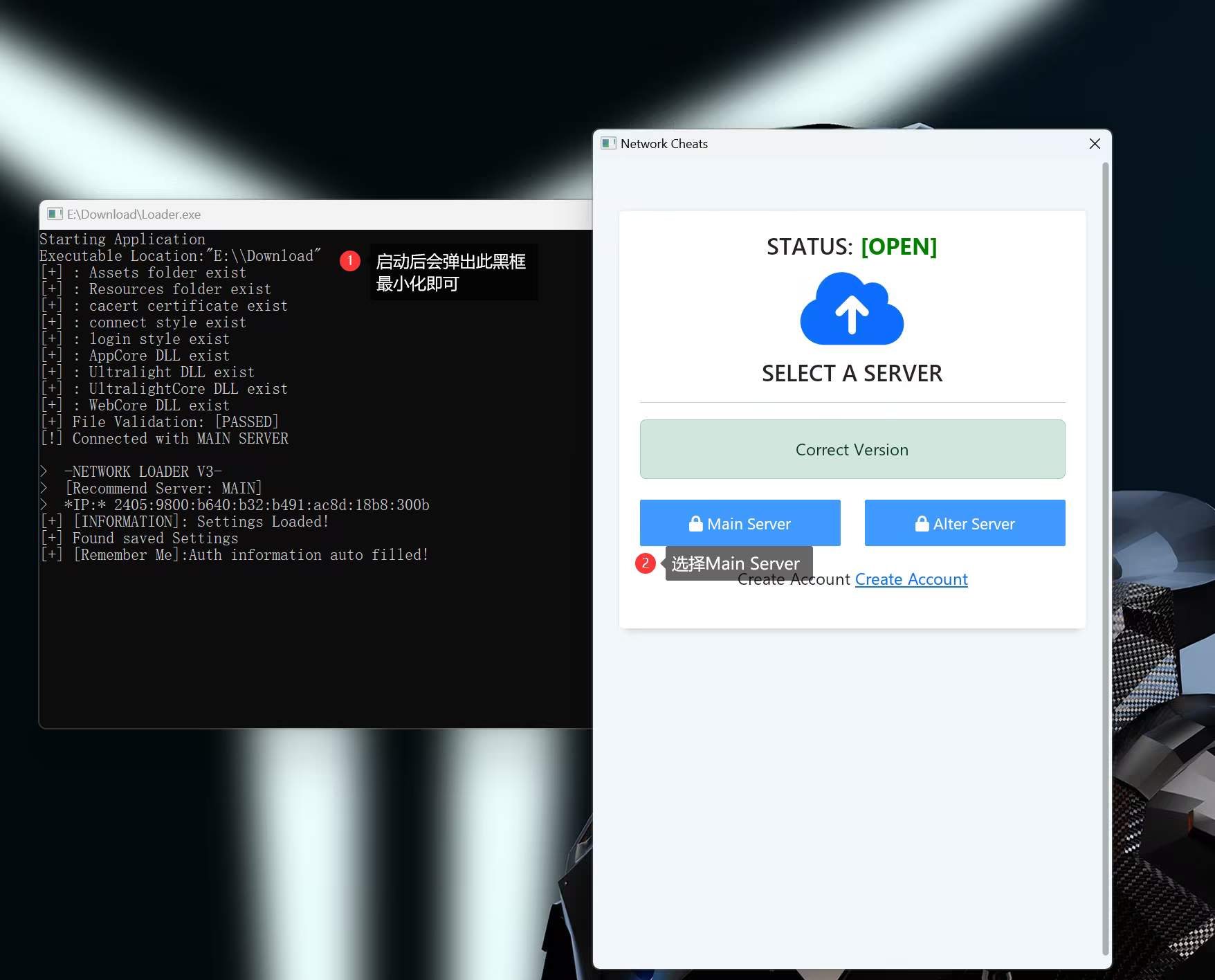Click the 选择Main Server tooltip label
The width and height of the screenshot is (1215, 980).
736,562
